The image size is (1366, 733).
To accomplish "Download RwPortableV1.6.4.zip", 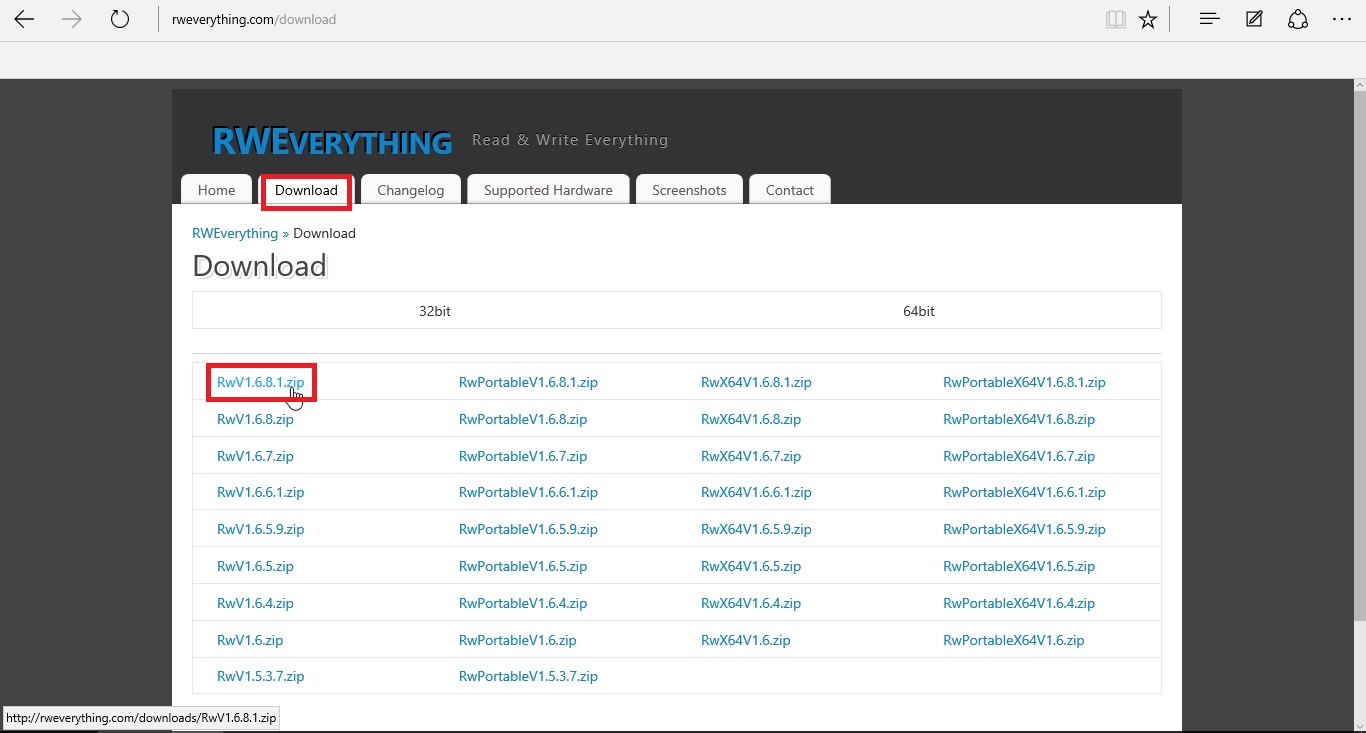I will click(523, 603).
